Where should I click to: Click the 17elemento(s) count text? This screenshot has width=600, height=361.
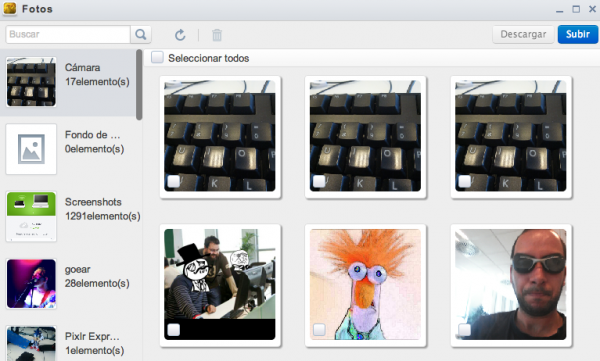point(97,82)
